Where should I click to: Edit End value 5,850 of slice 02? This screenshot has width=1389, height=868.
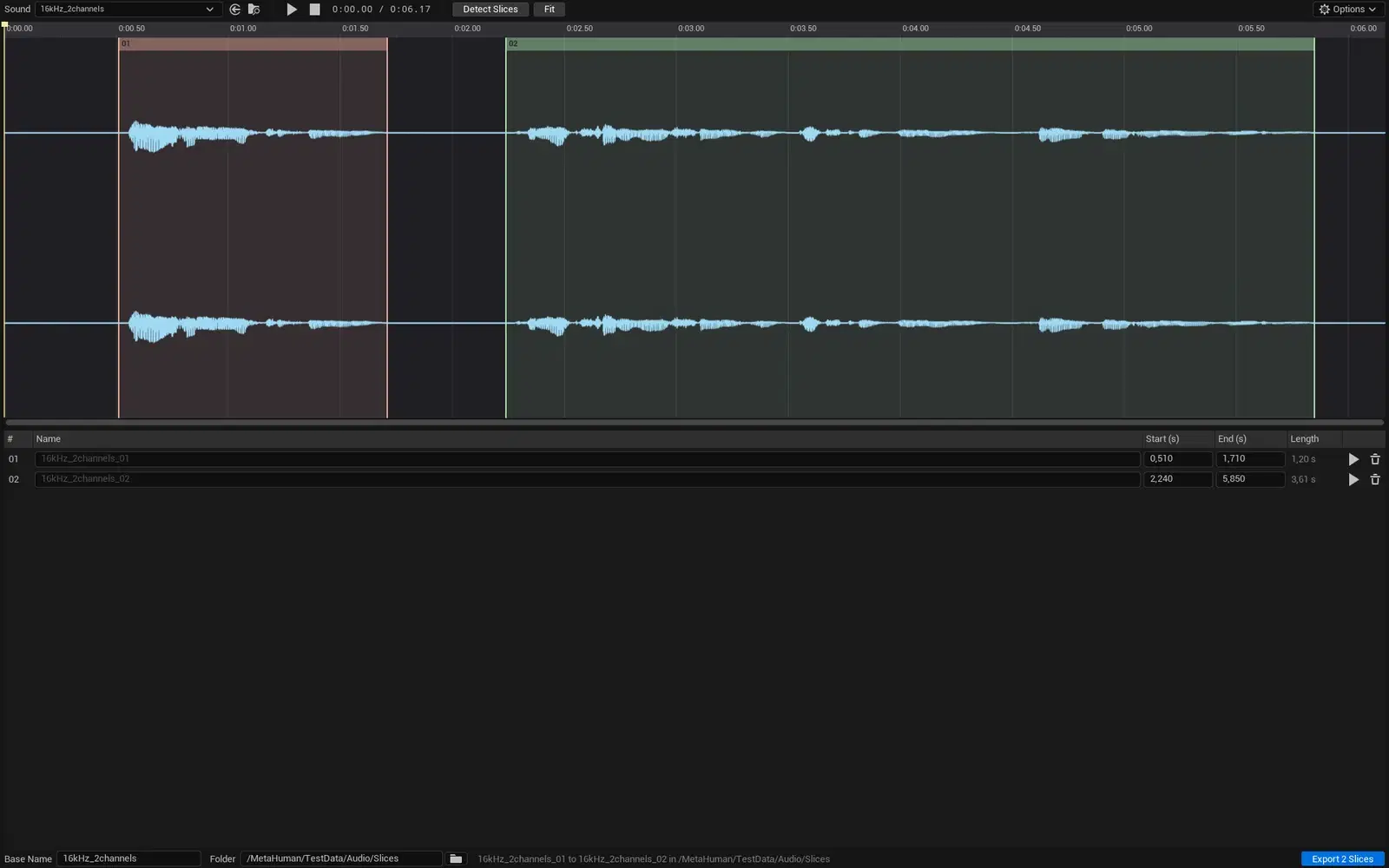click(1250, 479)
